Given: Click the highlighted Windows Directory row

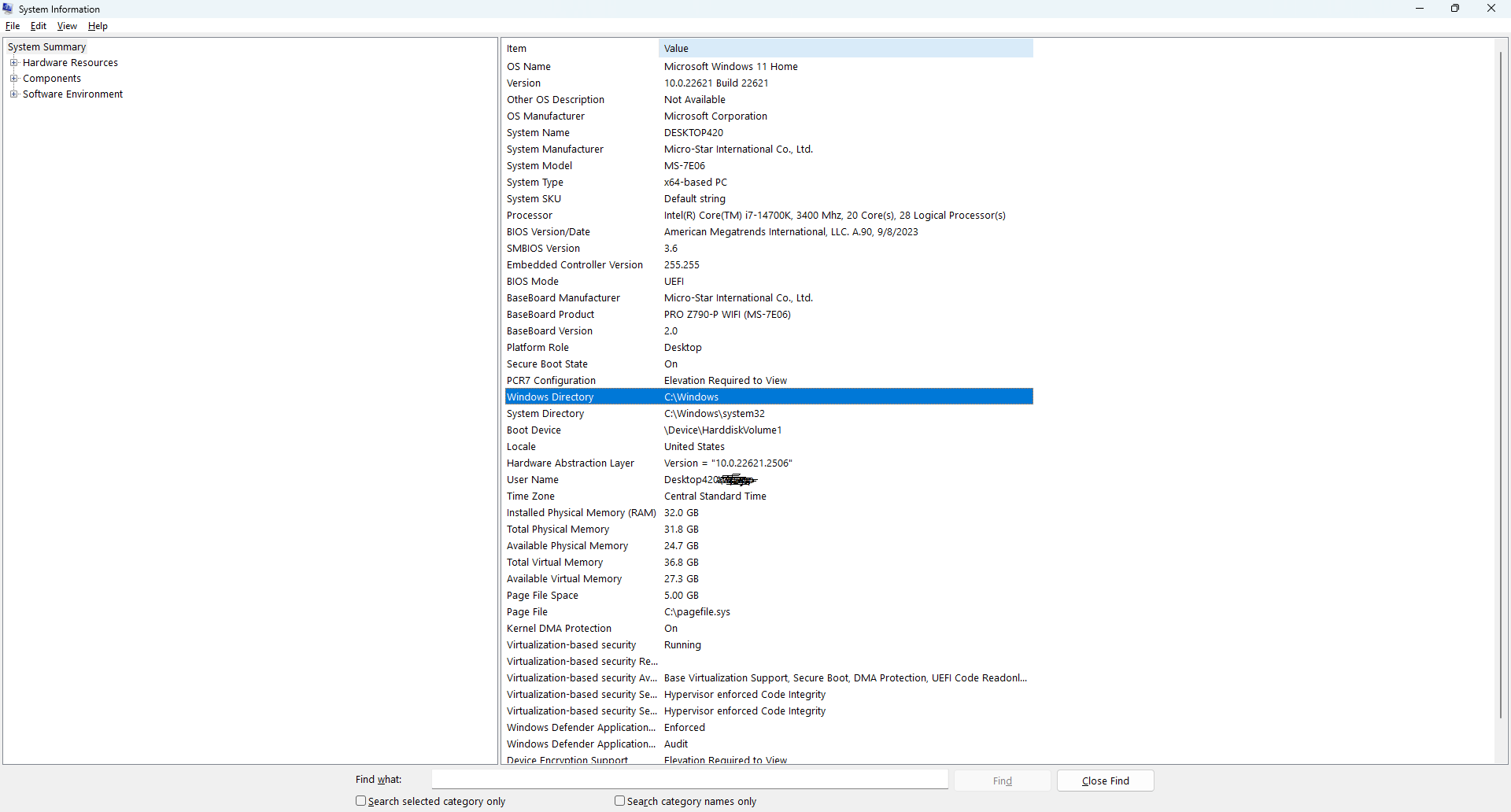Looking at the screenshot, I should (x=769, y=397).
